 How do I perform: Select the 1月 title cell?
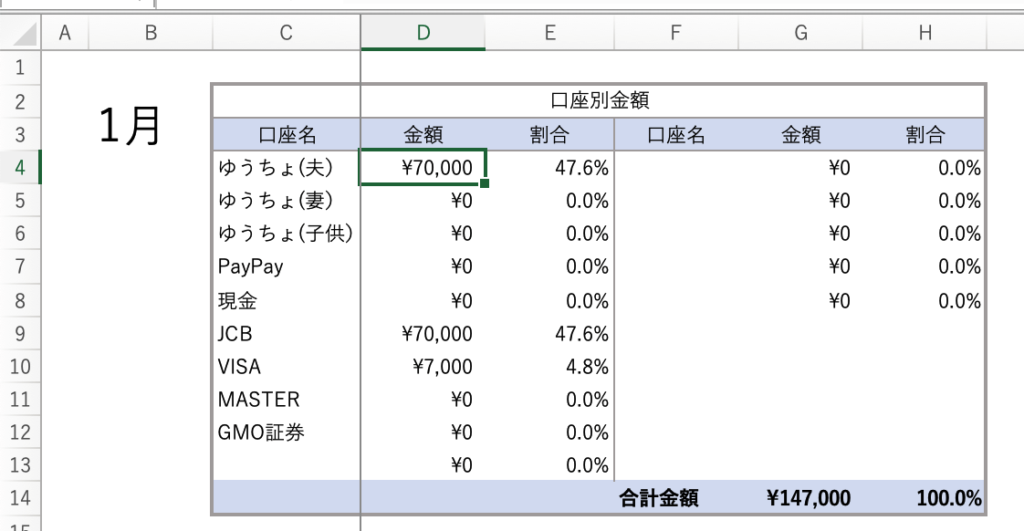[130, 126]
